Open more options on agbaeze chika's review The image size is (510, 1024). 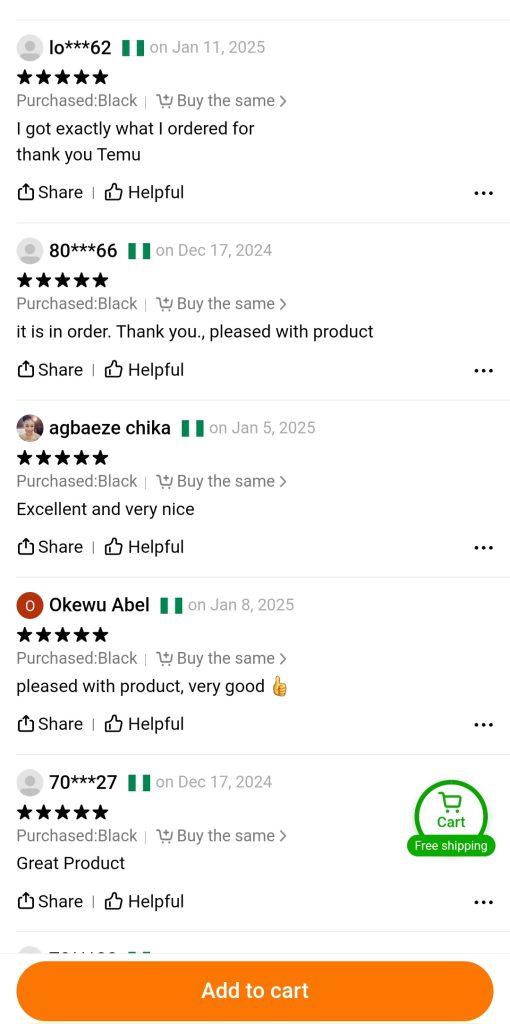pyautogui.click(x=483, y=547)
